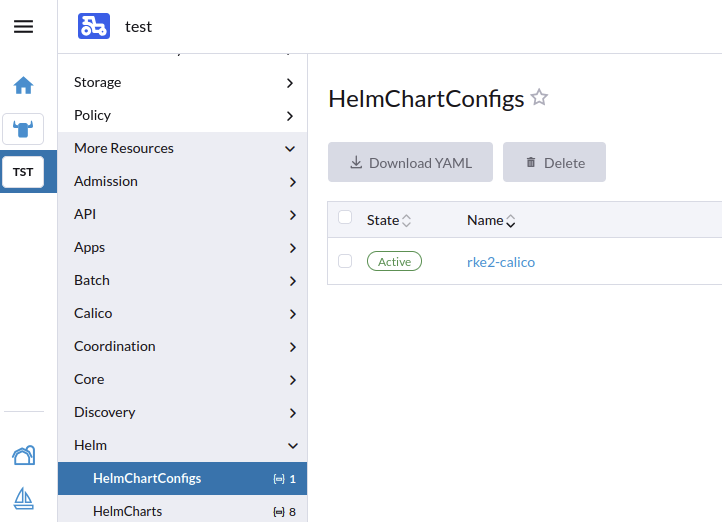Expand the API group chevron
The height and width of the screenshot is (522, 722).
tap(292, 215)
